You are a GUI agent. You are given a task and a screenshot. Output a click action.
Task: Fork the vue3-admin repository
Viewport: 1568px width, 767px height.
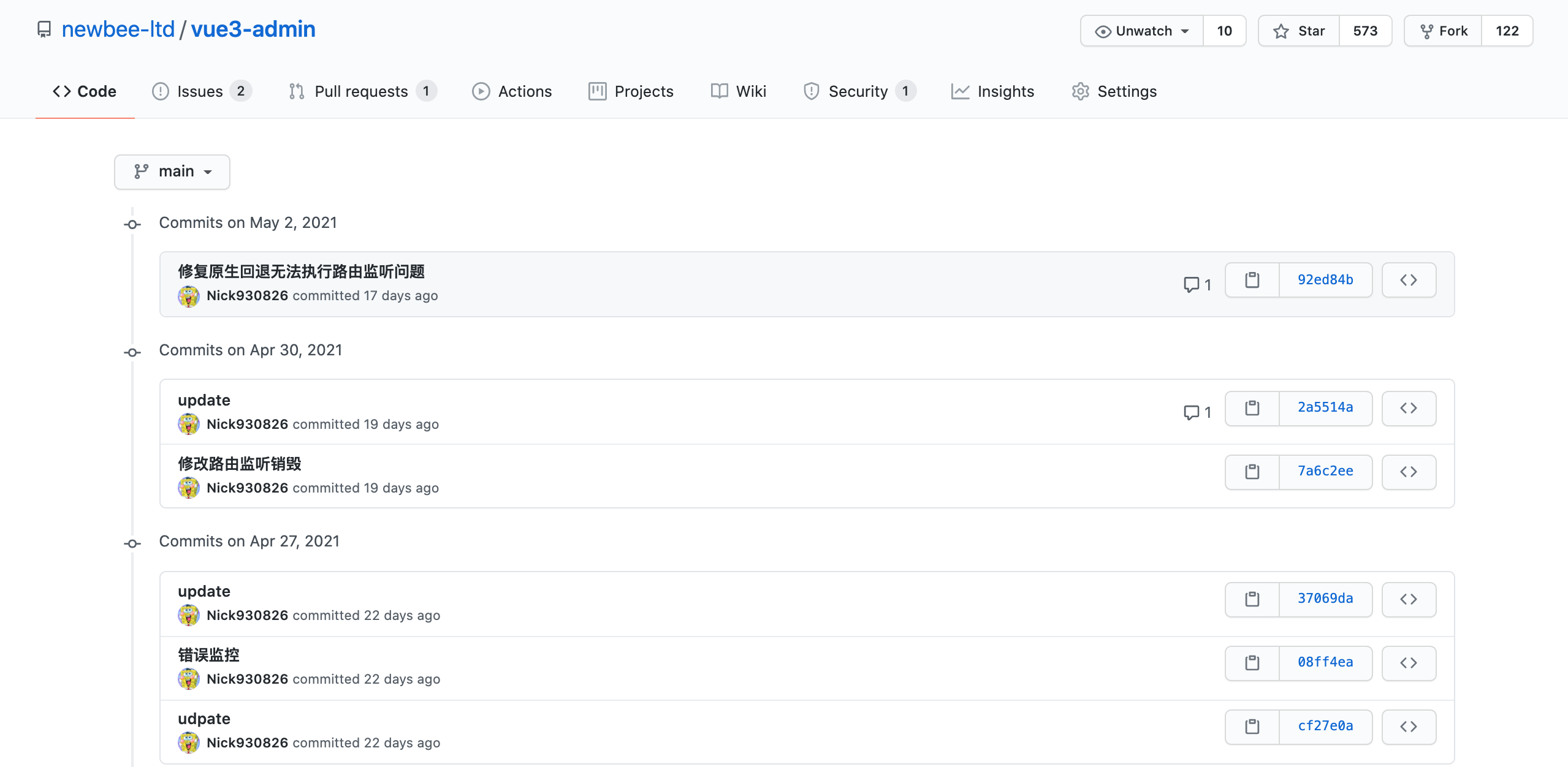tap(1444, 31)
